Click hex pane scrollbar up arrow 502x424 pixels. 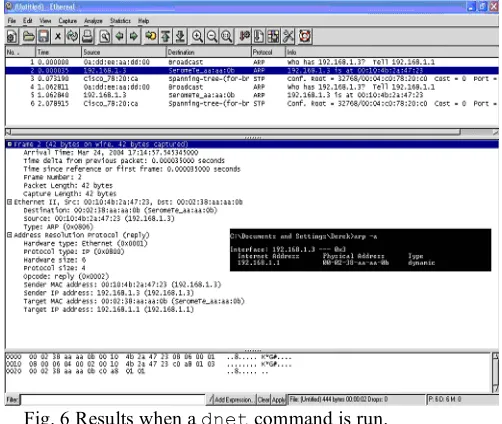click(495, 356)
